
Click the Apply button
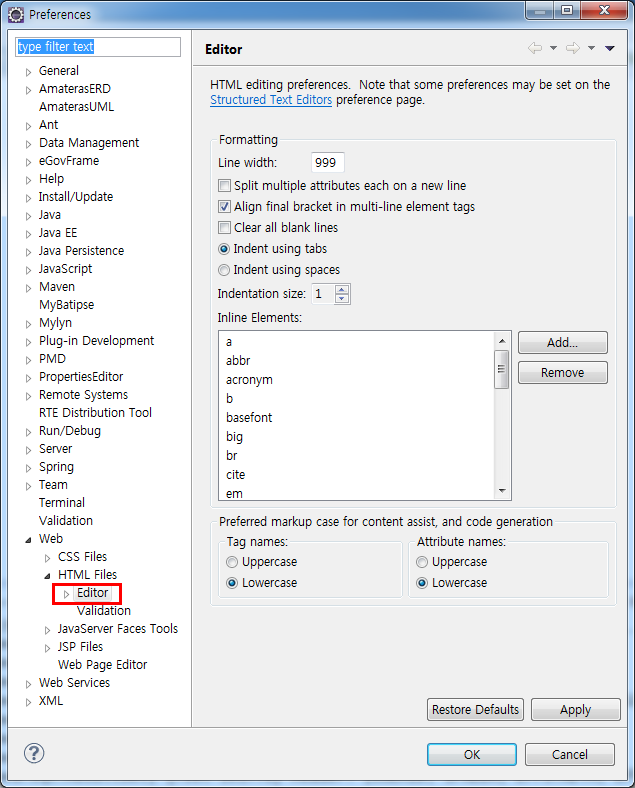point(576,709)
